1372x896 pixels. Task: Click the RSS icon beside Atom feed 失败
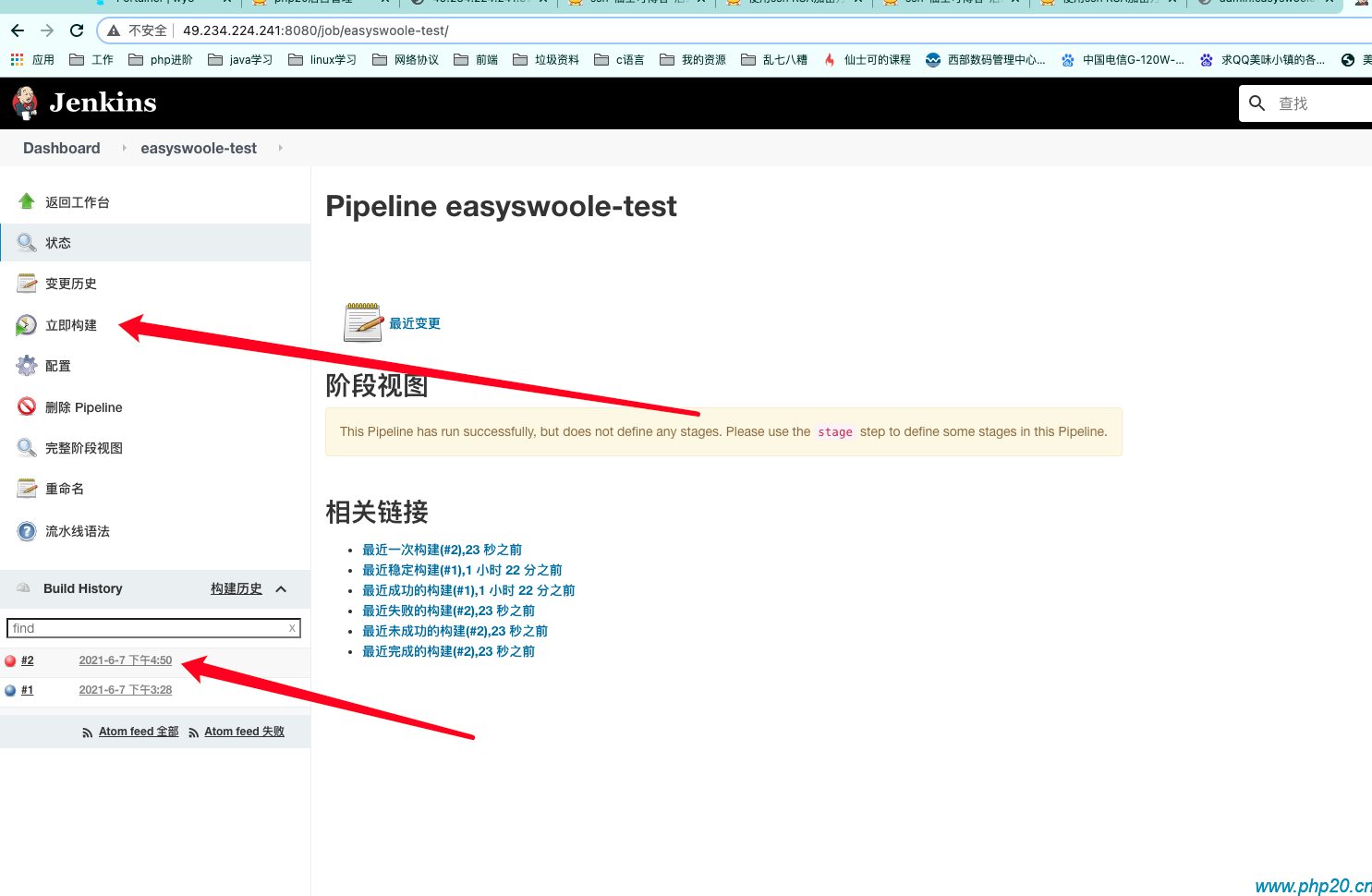click(x=193, y=733)
